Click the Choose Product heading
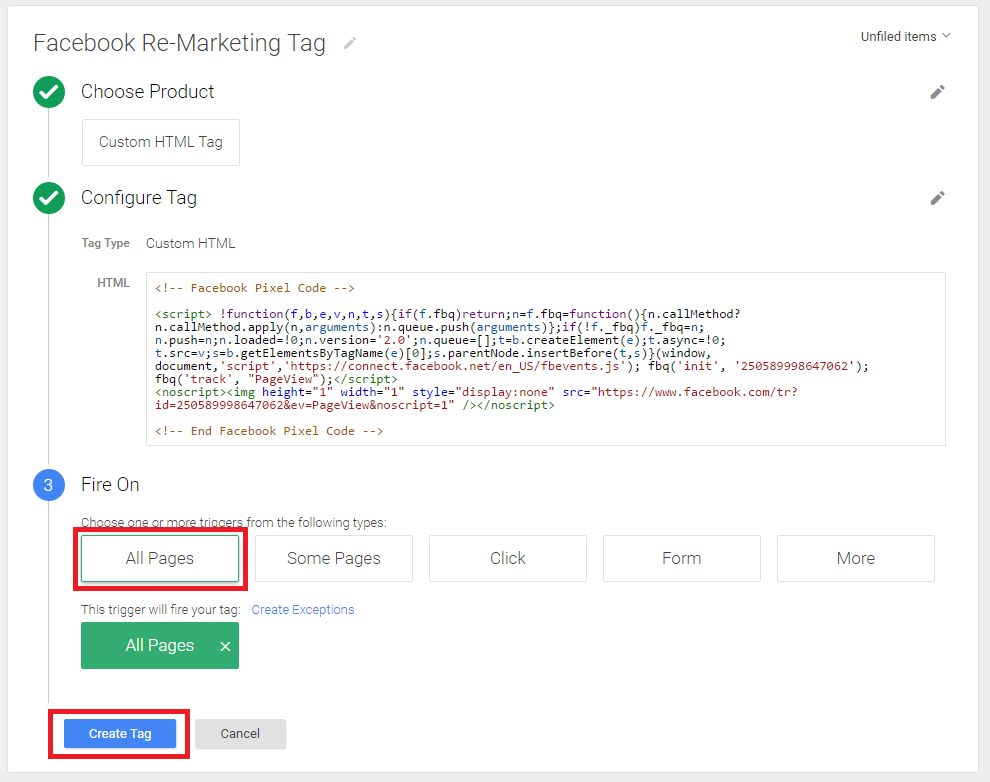 coord(148,92)
